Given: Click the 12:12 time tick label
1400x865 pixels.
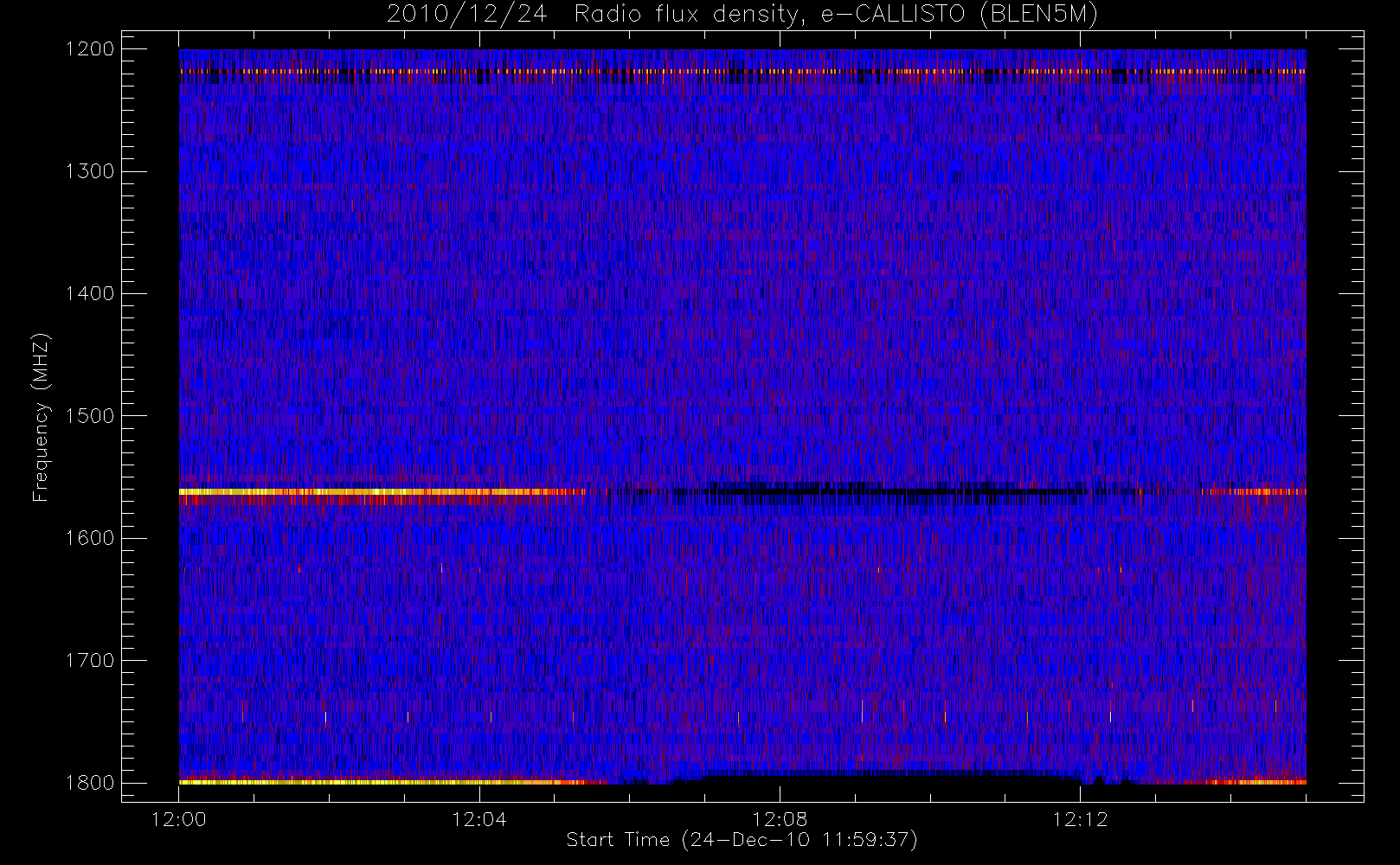Looking at the screenshot, I should click(x=1080, y=819).
